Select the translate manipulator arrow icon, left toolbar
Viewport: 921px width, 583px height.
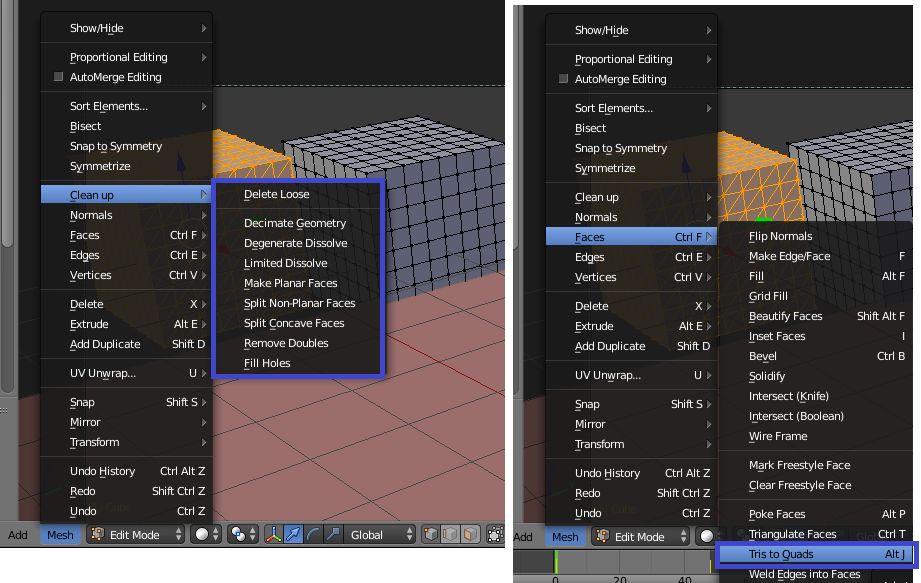pos(293,535)
